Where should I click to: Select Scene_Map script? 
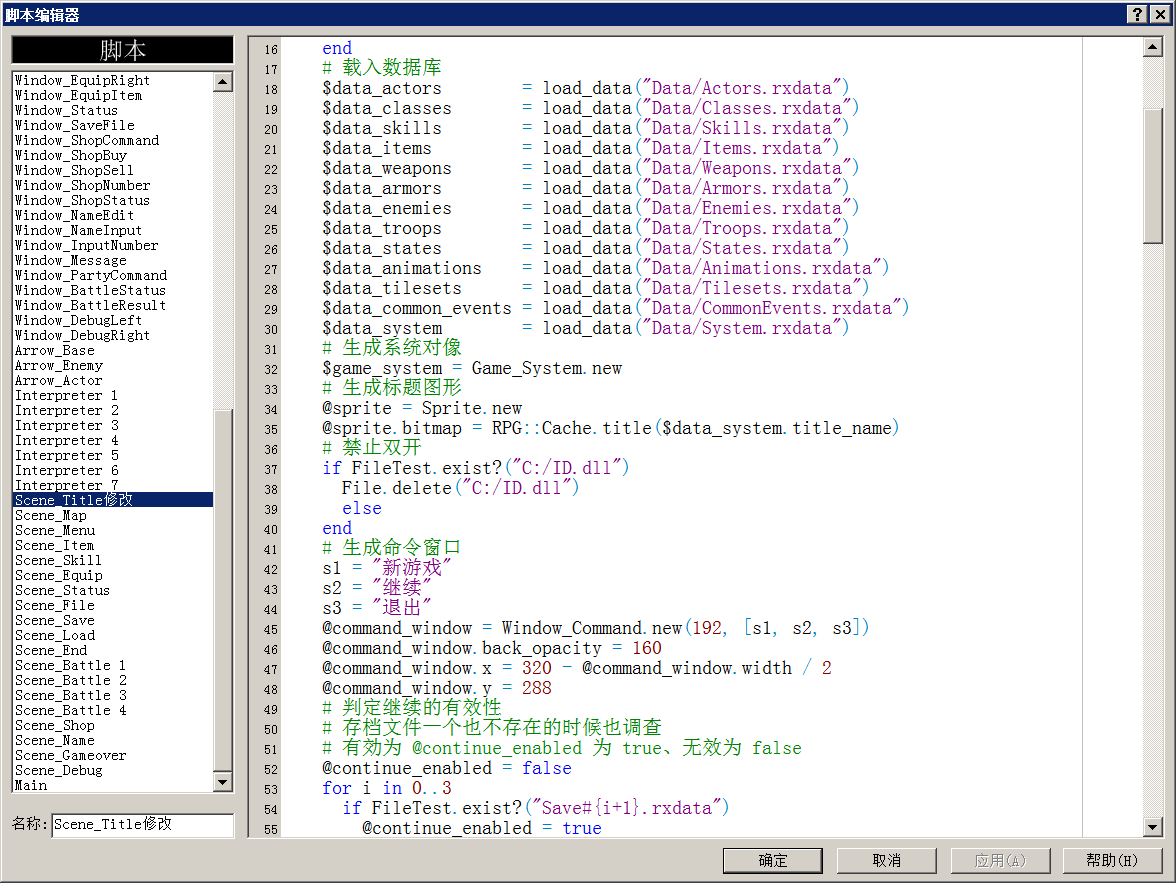tap(113, 515)
